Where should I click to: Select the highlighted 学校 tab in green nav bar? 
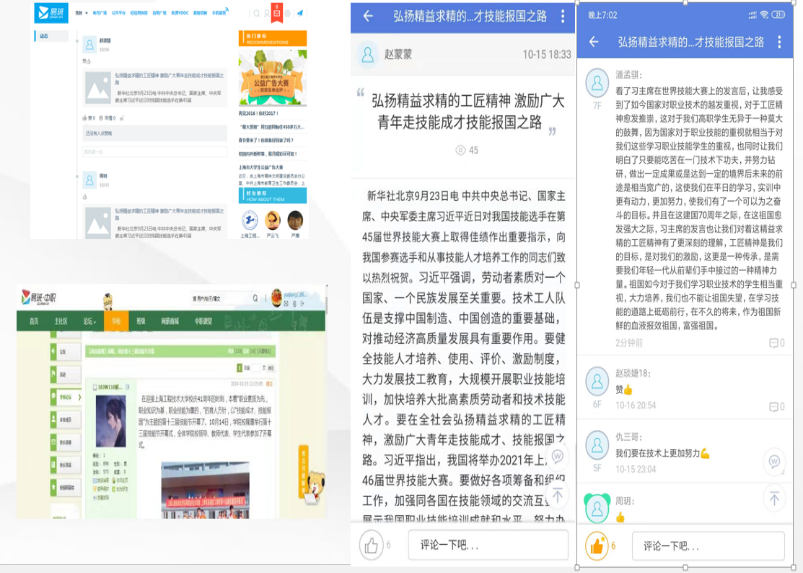pyautogui.click(x=115, y=322)
